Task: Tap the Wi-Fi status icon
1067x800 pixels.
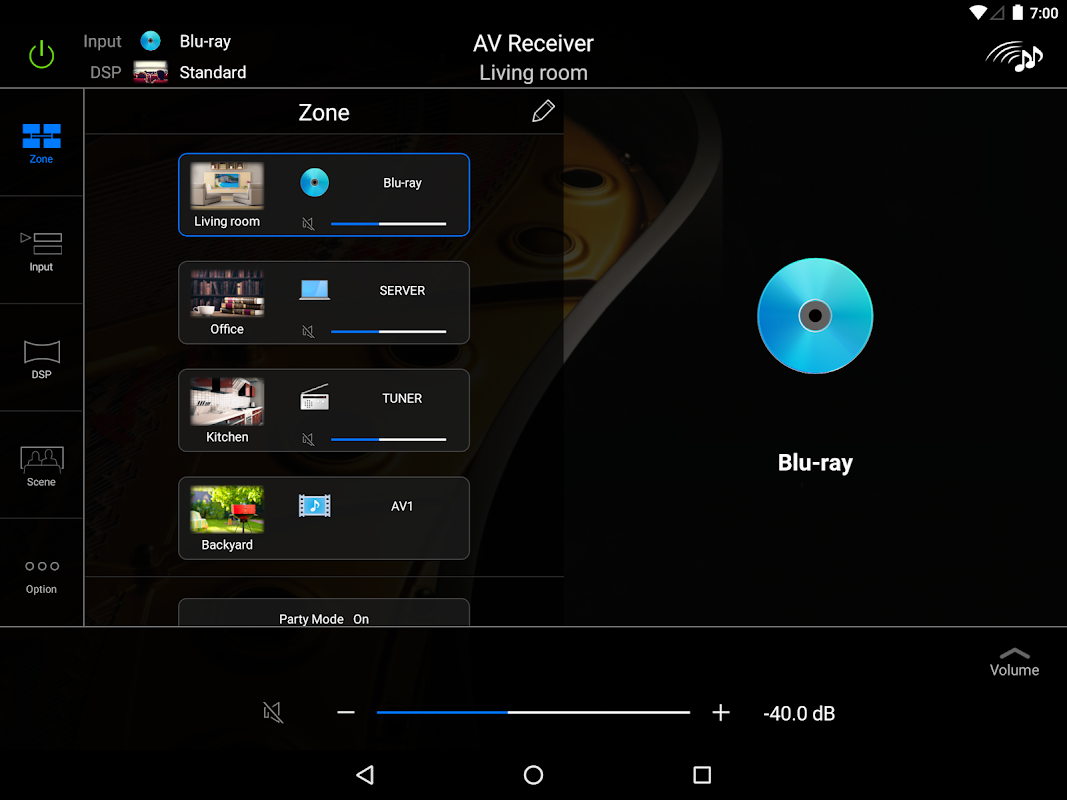Action: [x=978, y=13]
